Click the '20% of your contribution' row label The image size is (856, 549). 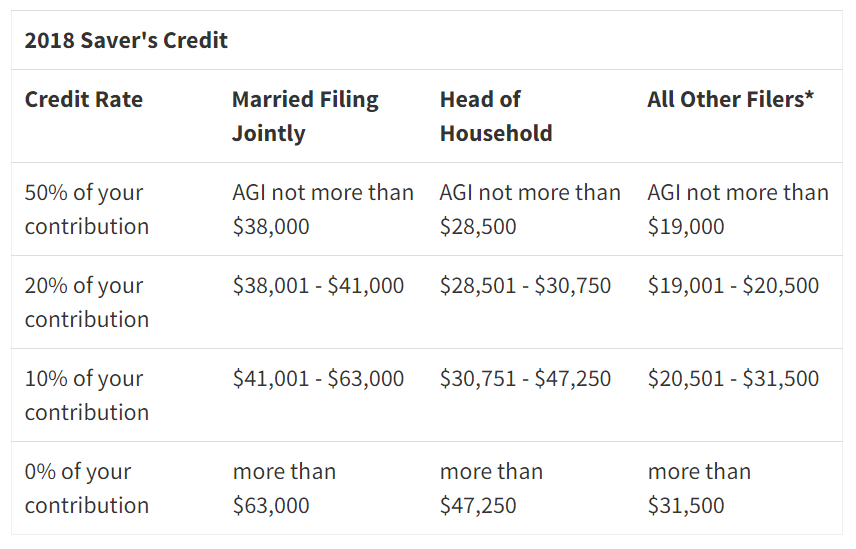86,302
